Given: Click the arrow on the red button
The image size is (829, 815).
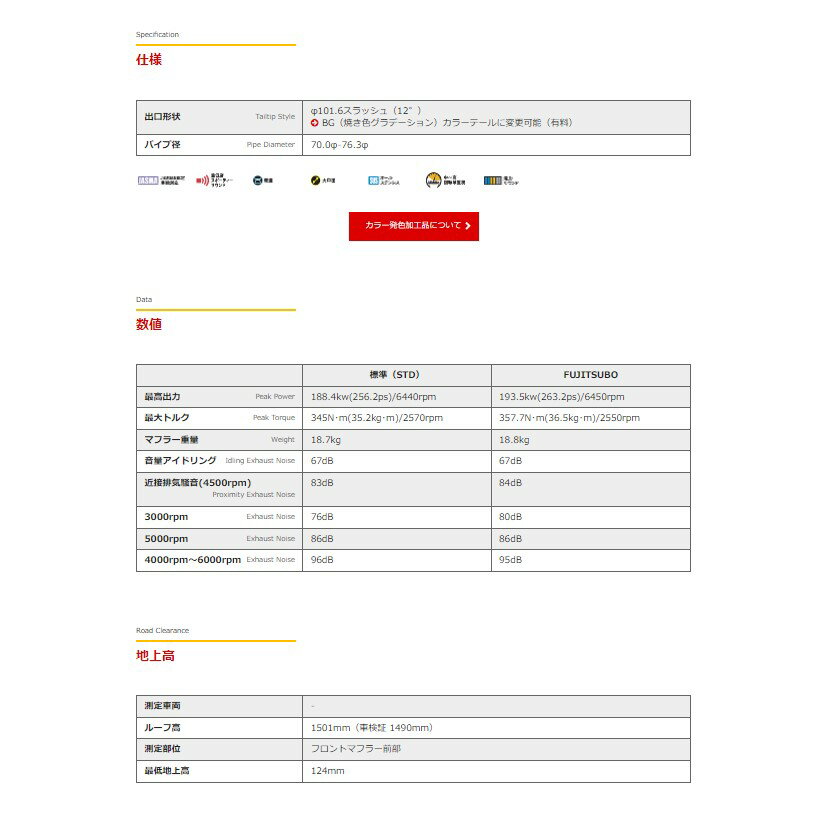Looking at the screenshot, I should (468, 226).
